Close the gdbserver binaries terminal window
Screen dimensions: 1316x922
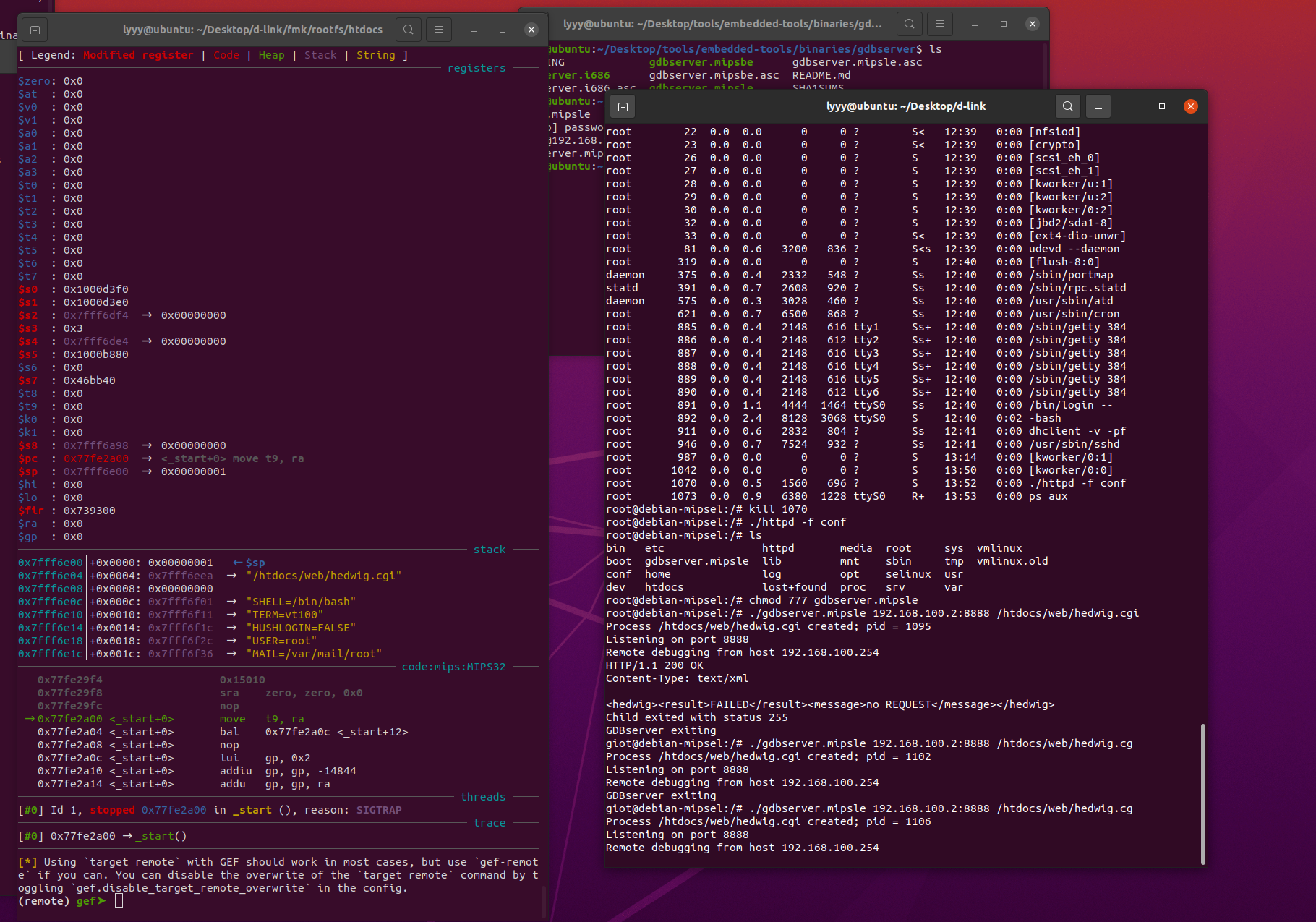(x=1033, y=24)
